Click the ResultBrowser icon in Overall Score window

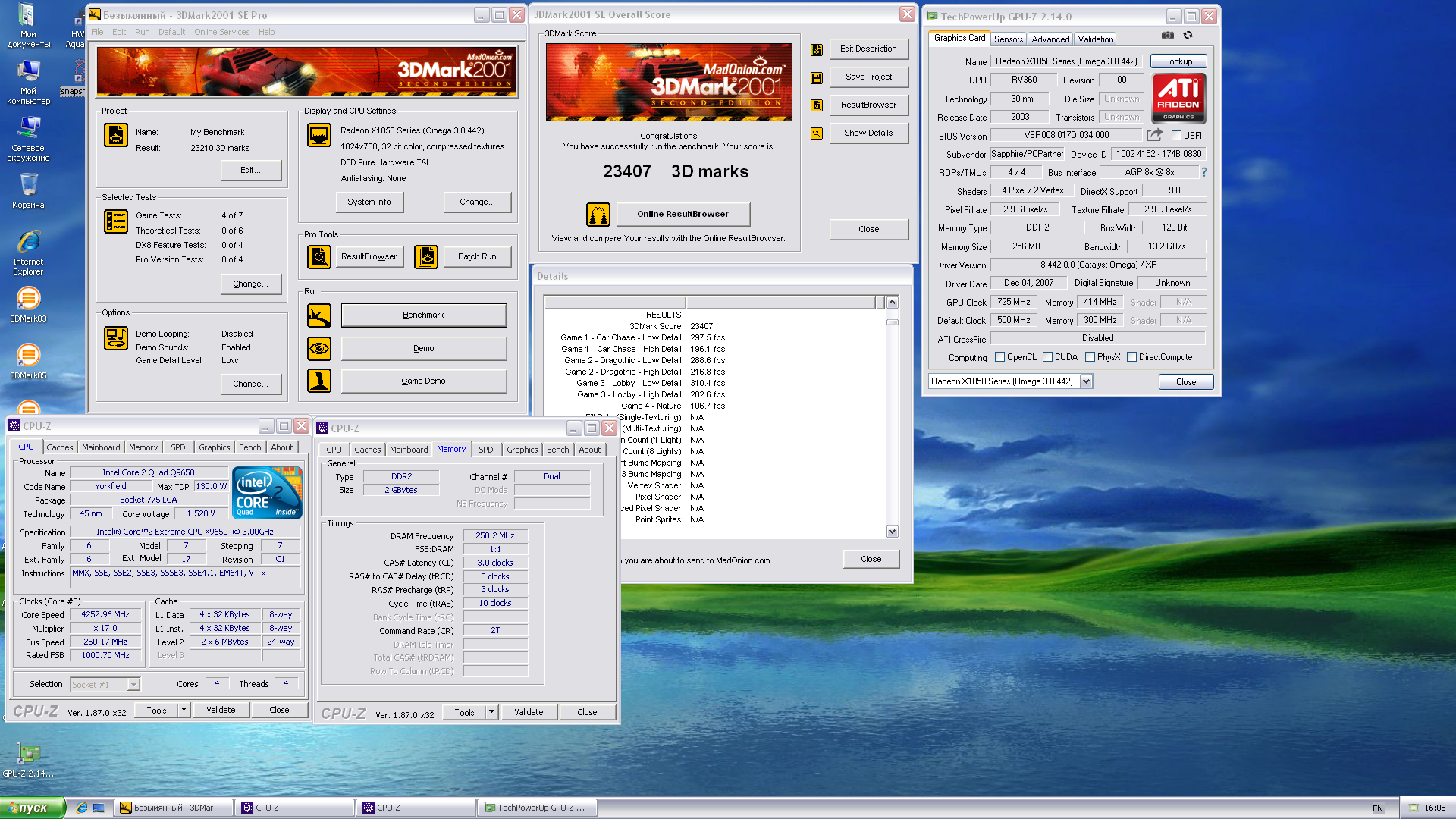tap(817, 105)
